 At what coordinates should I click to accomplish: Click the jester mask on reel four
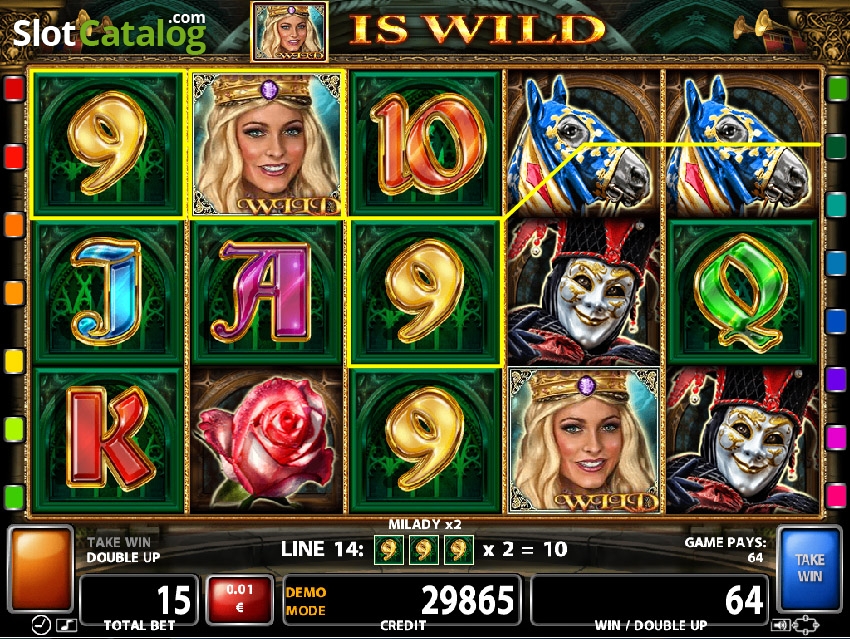point(583,292)
